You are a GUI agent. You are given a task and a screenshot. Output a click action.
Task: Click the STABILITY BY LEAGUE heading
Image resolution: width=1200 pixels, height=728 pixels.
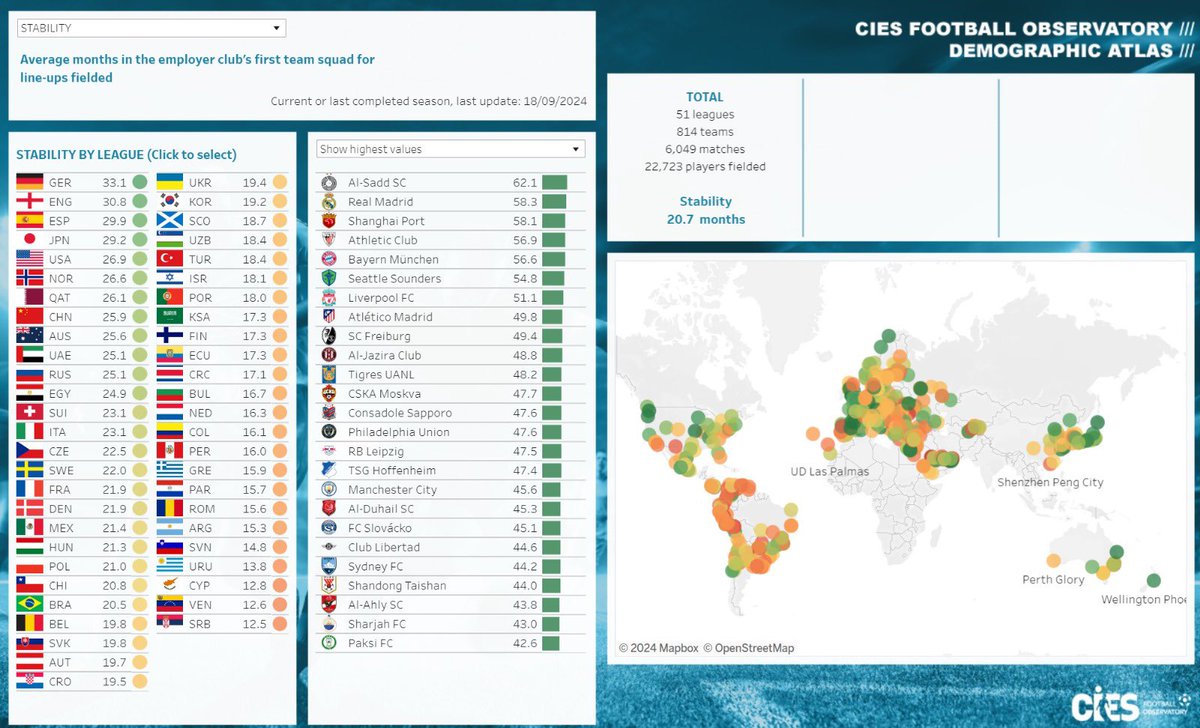click(126, 155)
